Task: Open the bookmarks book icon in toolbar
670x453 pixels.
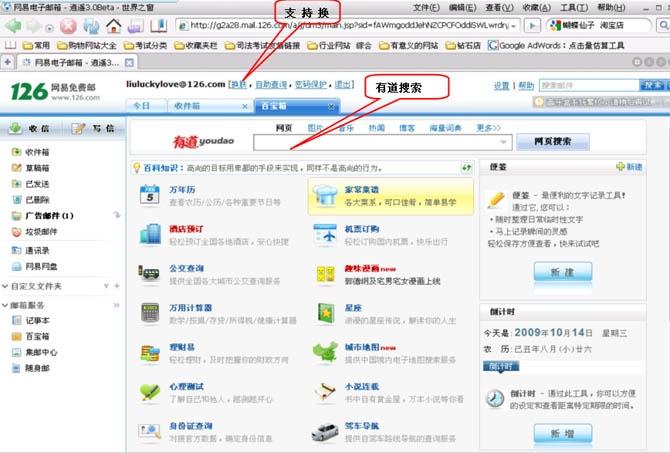Action: click(159, 26)
